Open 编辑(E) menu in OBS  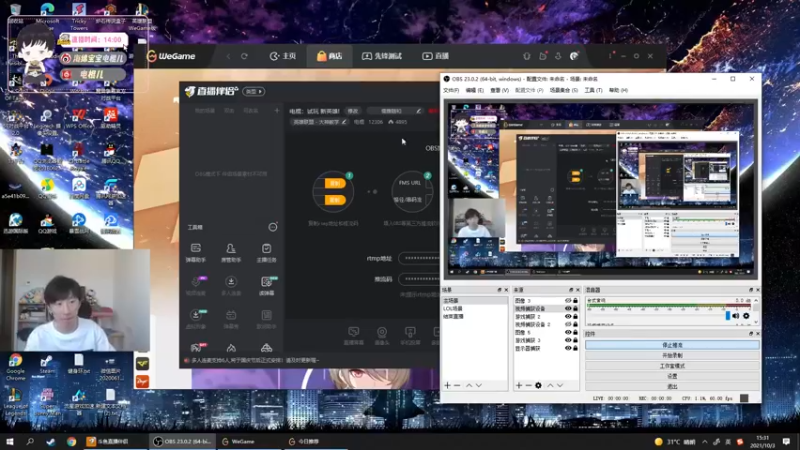(474, 90)
